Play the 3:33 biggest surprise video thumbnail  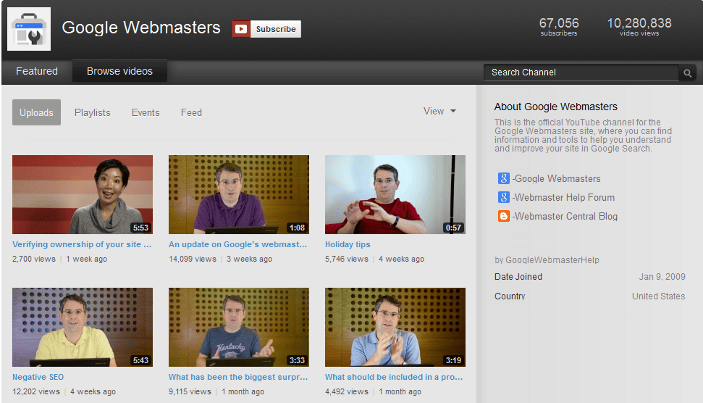click(239, 327)
